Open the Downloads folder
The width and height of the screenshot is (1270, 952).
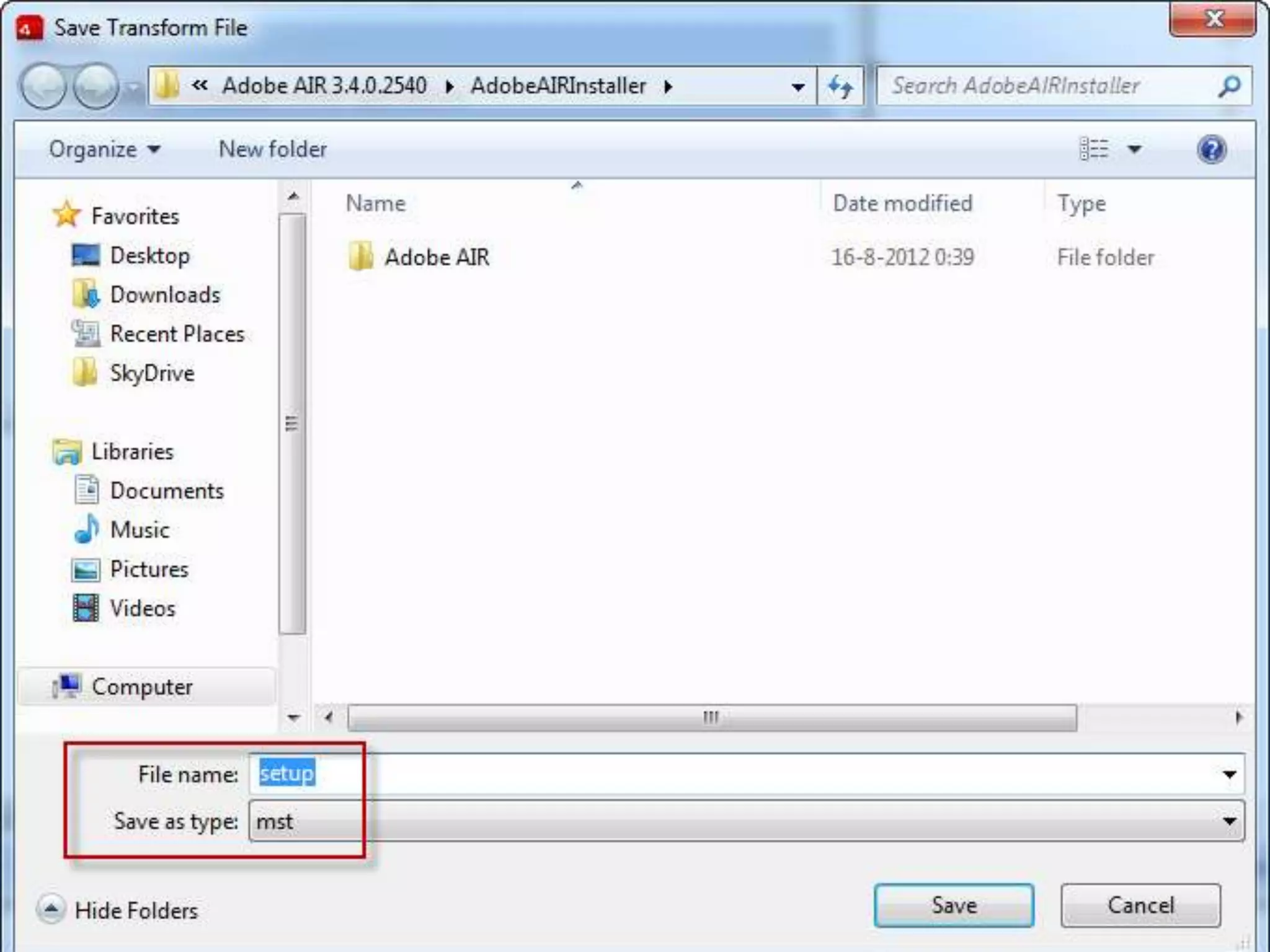pos(165,294)
